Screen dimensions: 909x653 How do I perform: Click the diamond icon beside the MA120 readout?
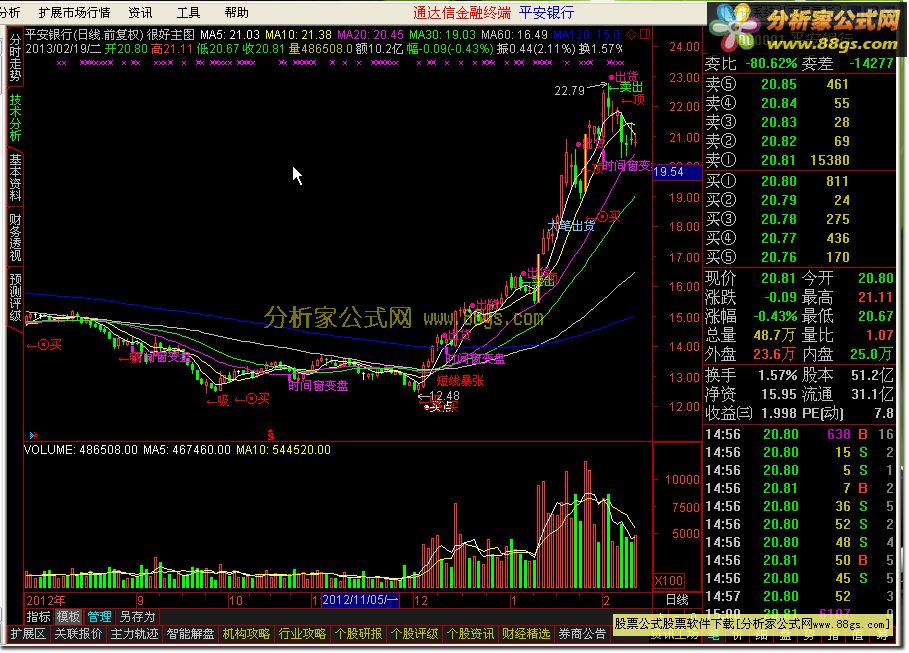[632, 35]
